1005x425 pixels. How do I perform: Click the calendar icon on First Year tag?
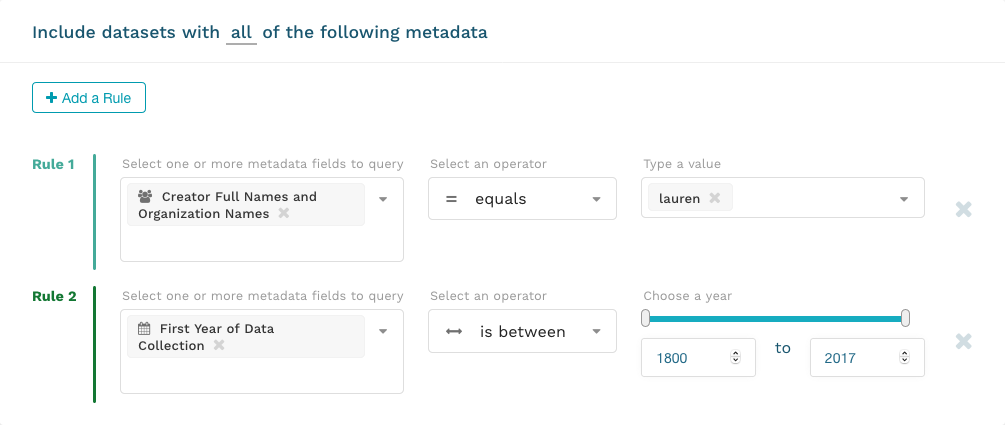144,329
